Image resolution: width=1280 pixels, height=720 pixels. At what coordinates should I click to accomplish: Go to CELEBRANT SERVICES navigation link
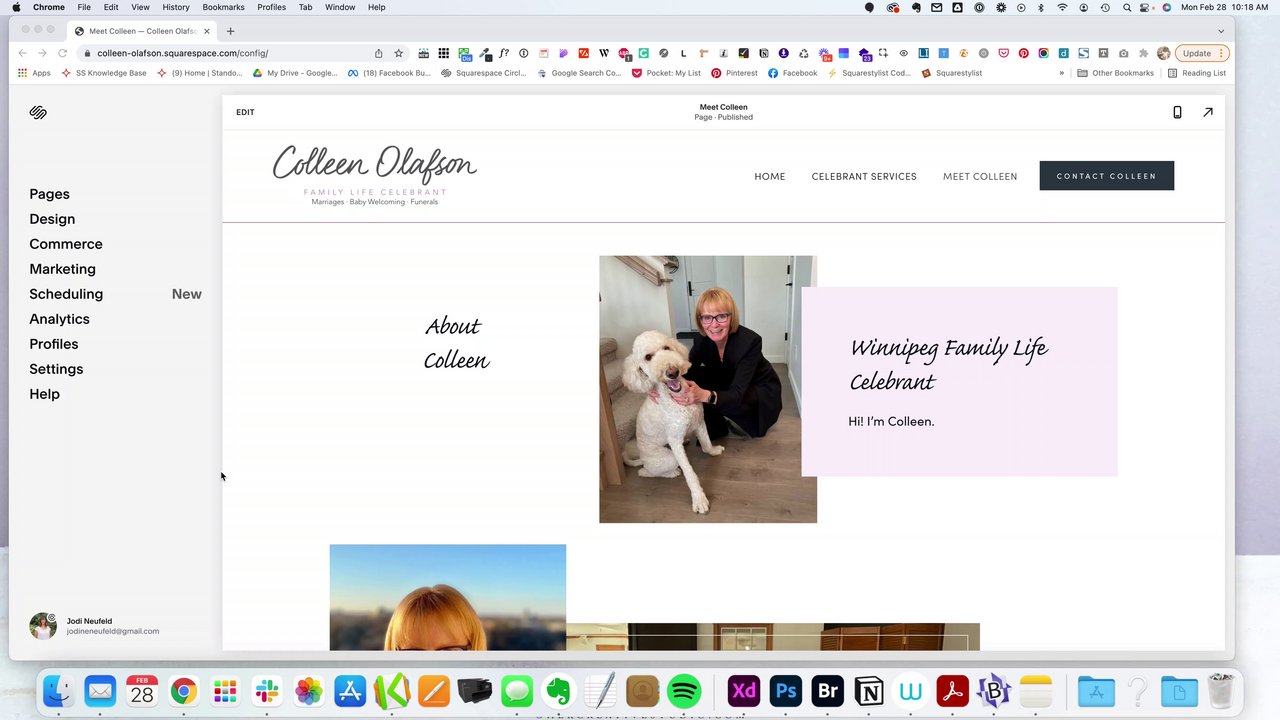864,176
